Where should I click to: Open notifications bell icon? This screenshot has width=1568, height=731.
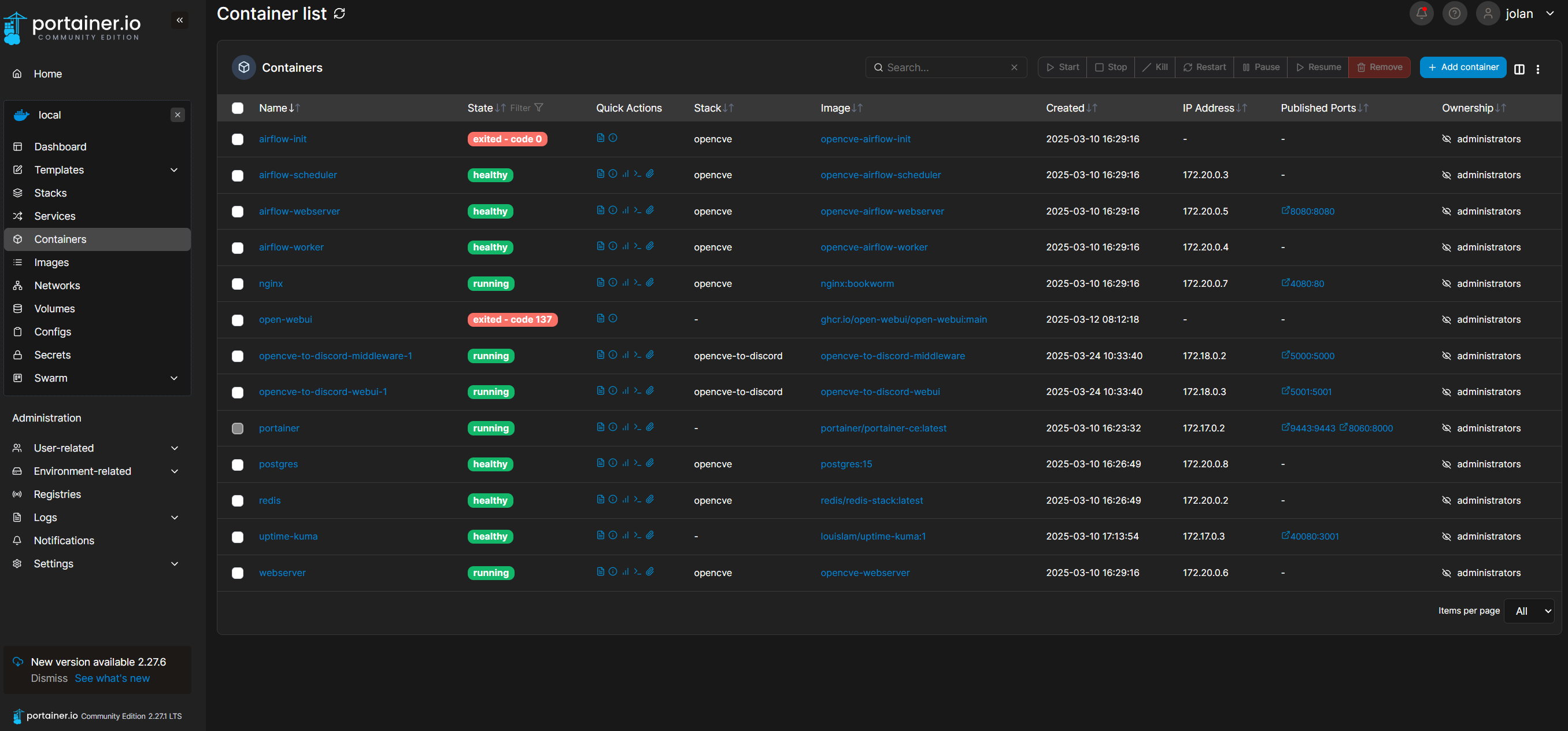1421,13
